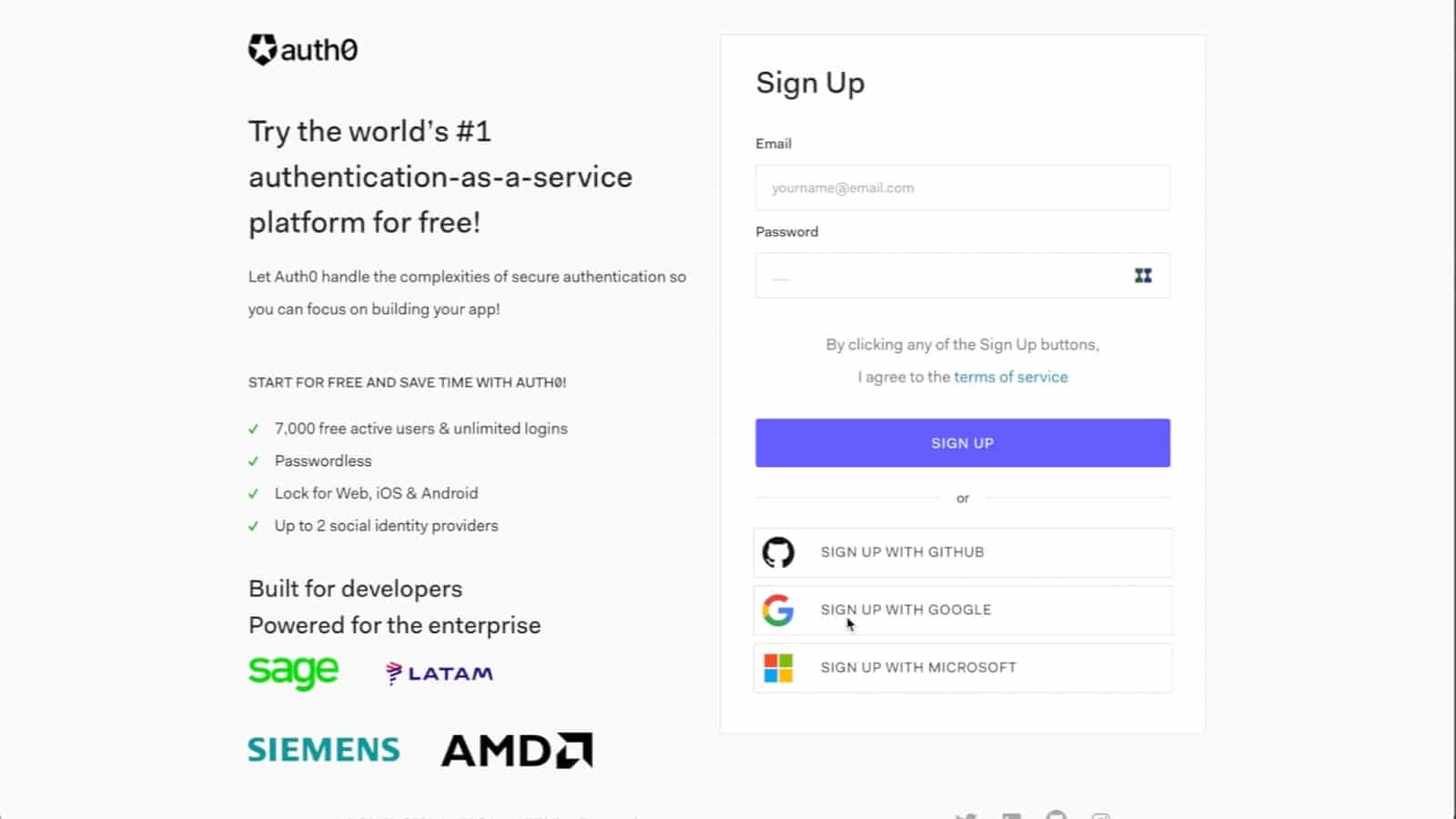
Task: Click the Auth0 shield logo
Action: point(262,49)
